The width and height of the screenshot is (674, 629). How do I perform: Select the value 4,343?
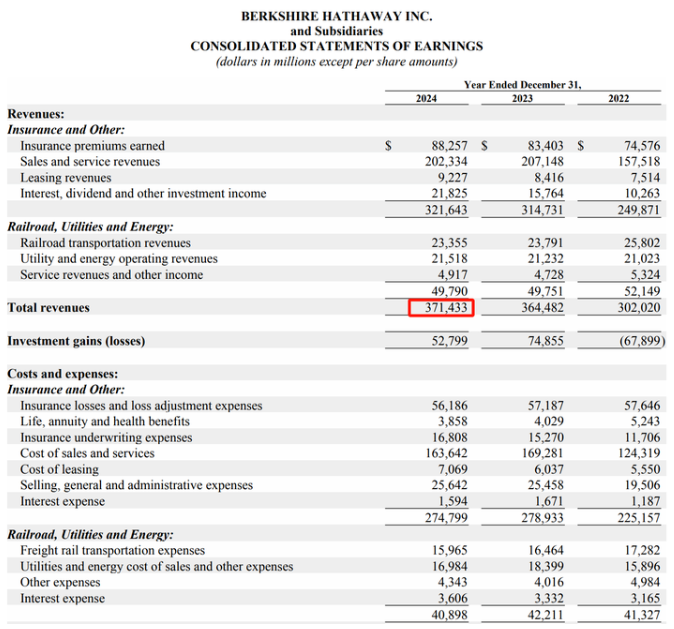453,583
